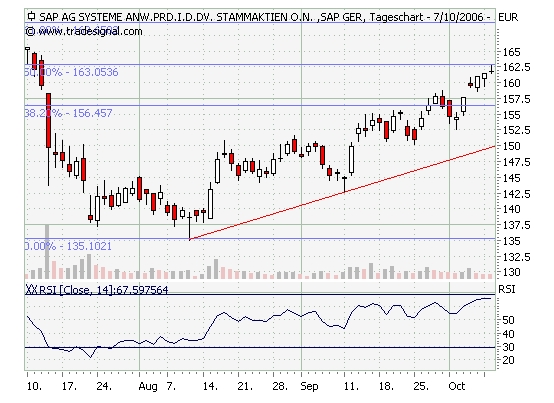Click the 11. date label on time axis
Screen dimensions: 554x403
point(351,386)
